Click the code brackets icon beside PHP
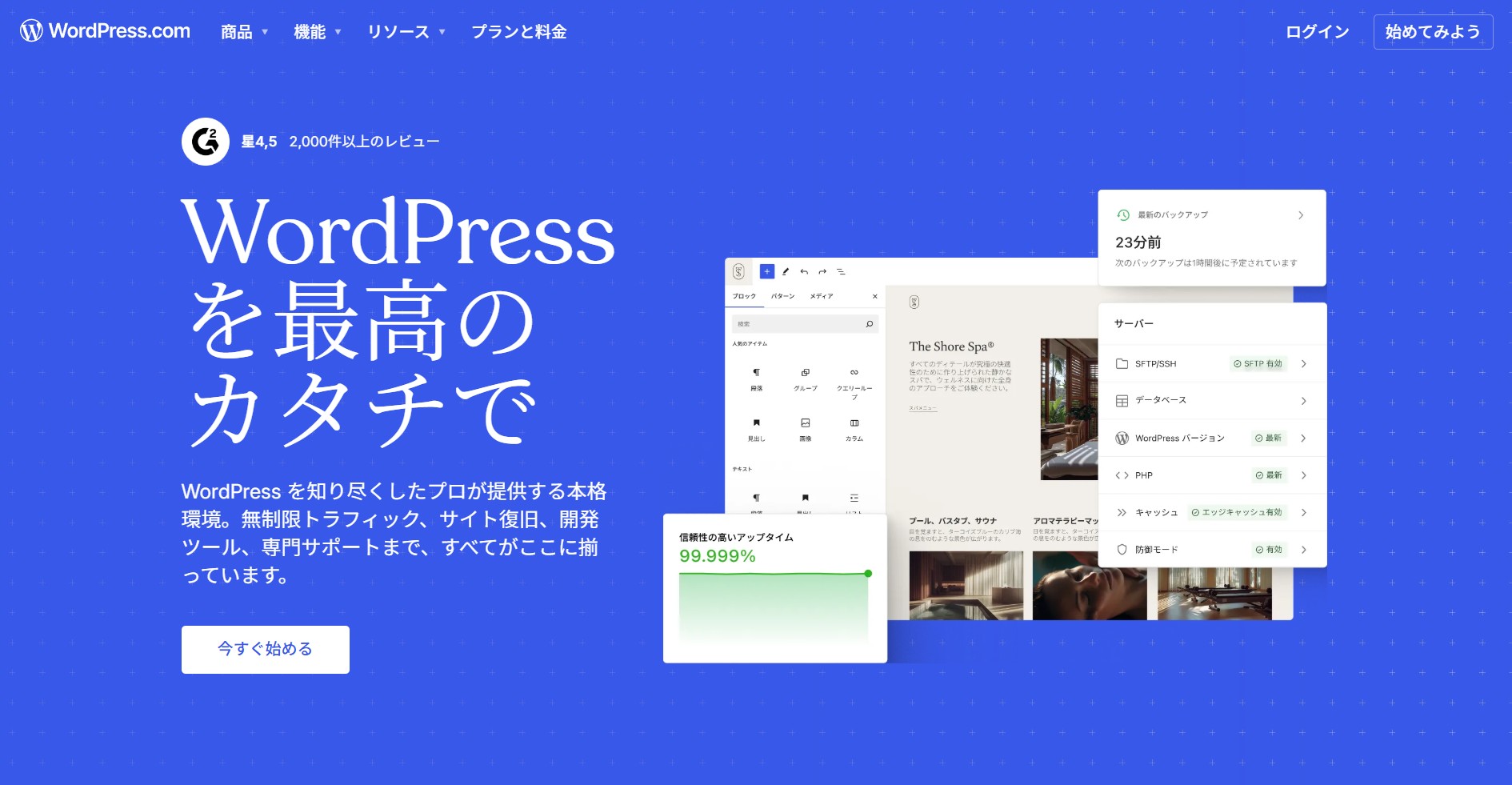This screenshot has width=1512, height=785. [1122, 475]
